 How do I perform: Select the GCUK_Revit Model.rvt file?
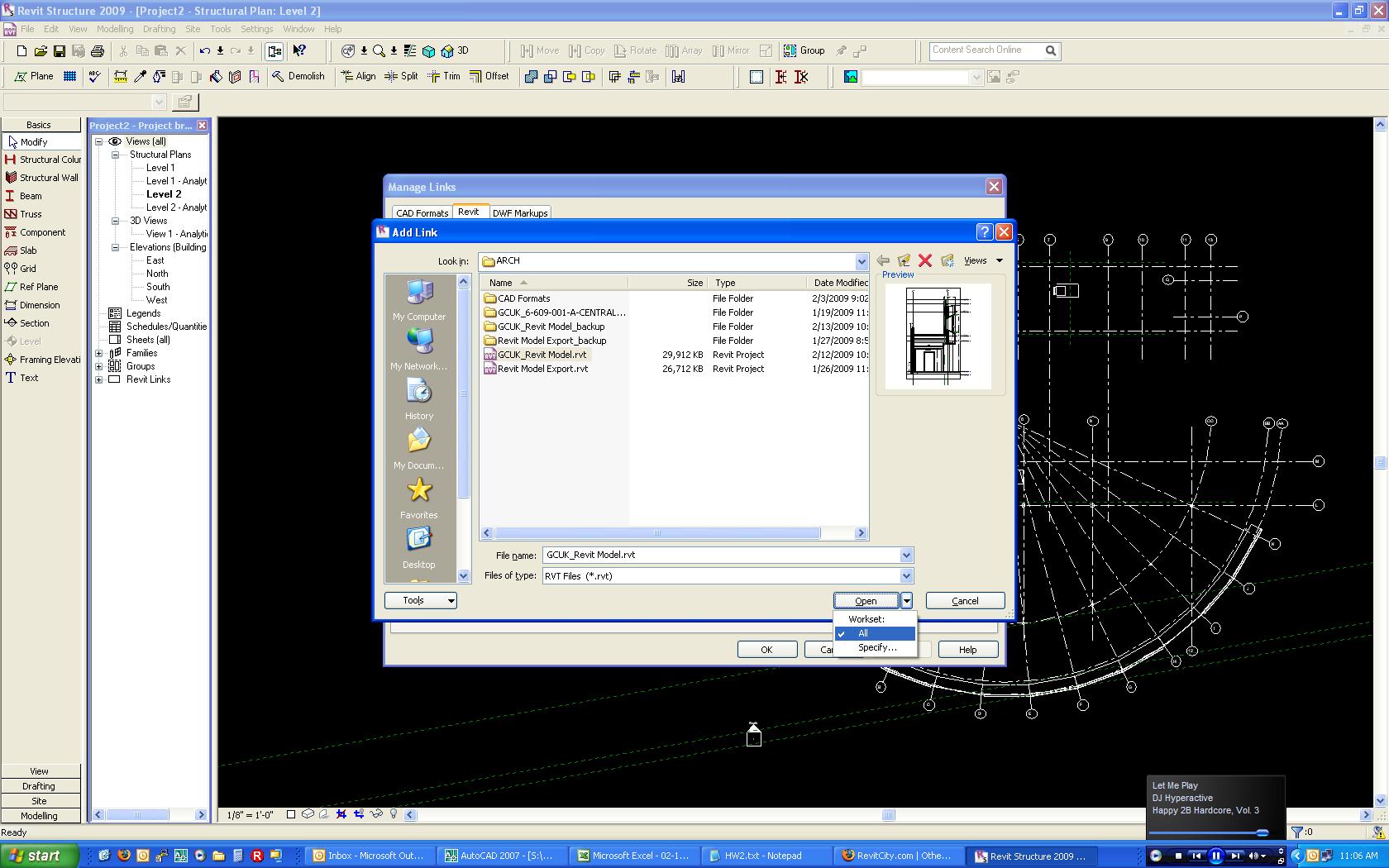(x=542, y=355)
